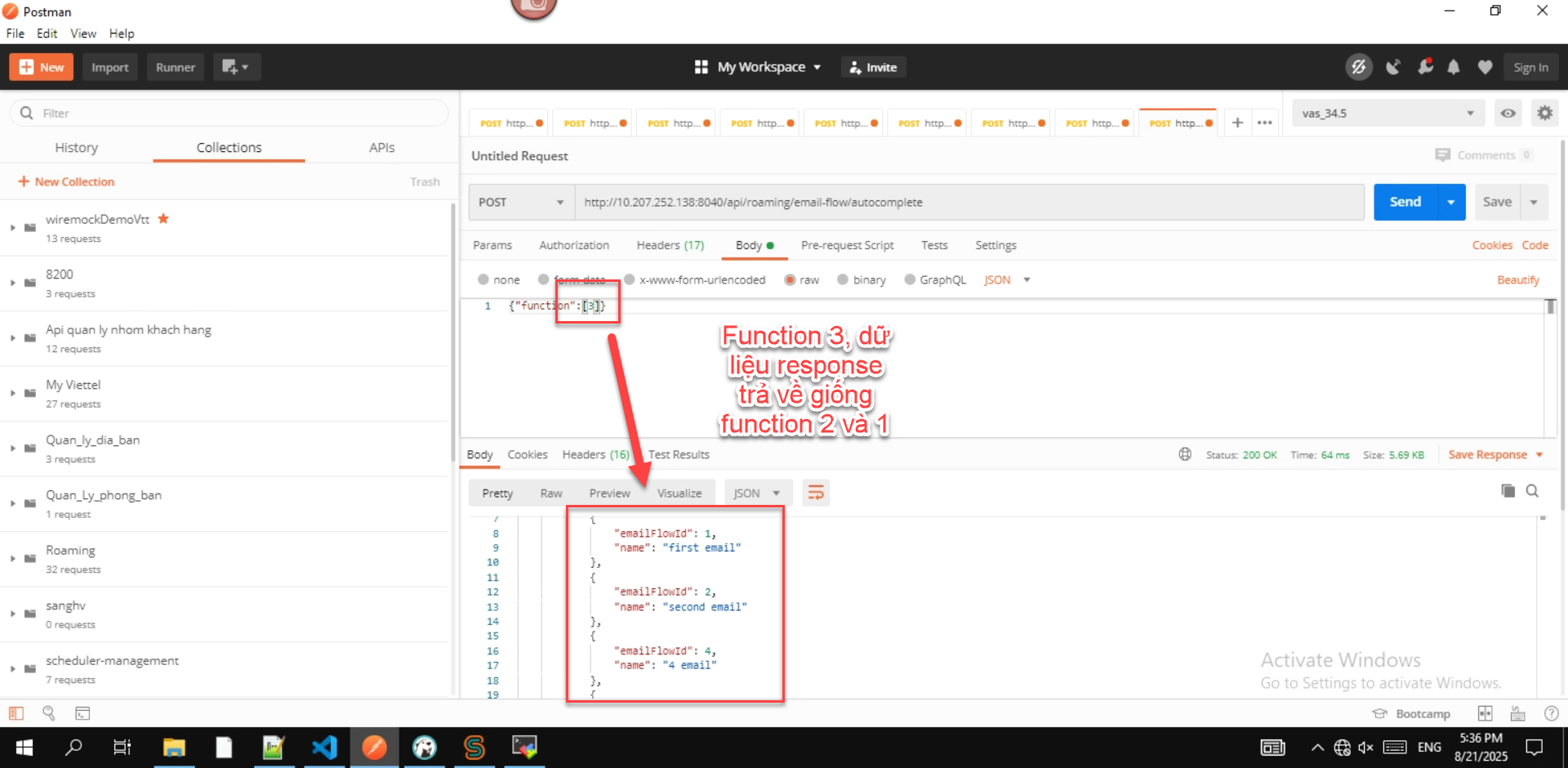
Task: Open search in response body magnifier icon
Action: pyautogui.click(x=1532, y=490)
